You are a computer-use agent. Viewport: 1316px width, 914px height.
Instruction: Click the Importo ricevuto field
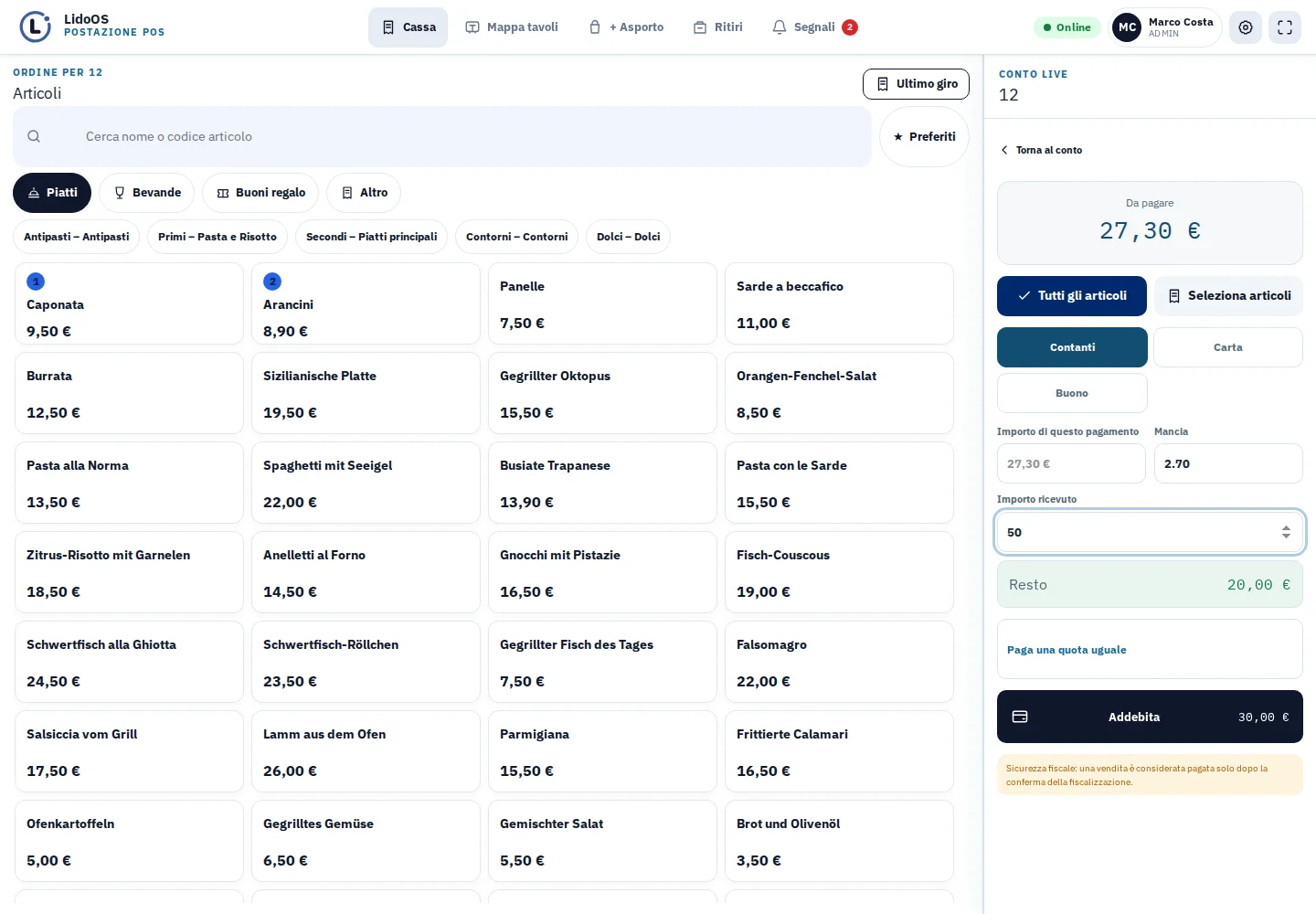pos(1150,532)
